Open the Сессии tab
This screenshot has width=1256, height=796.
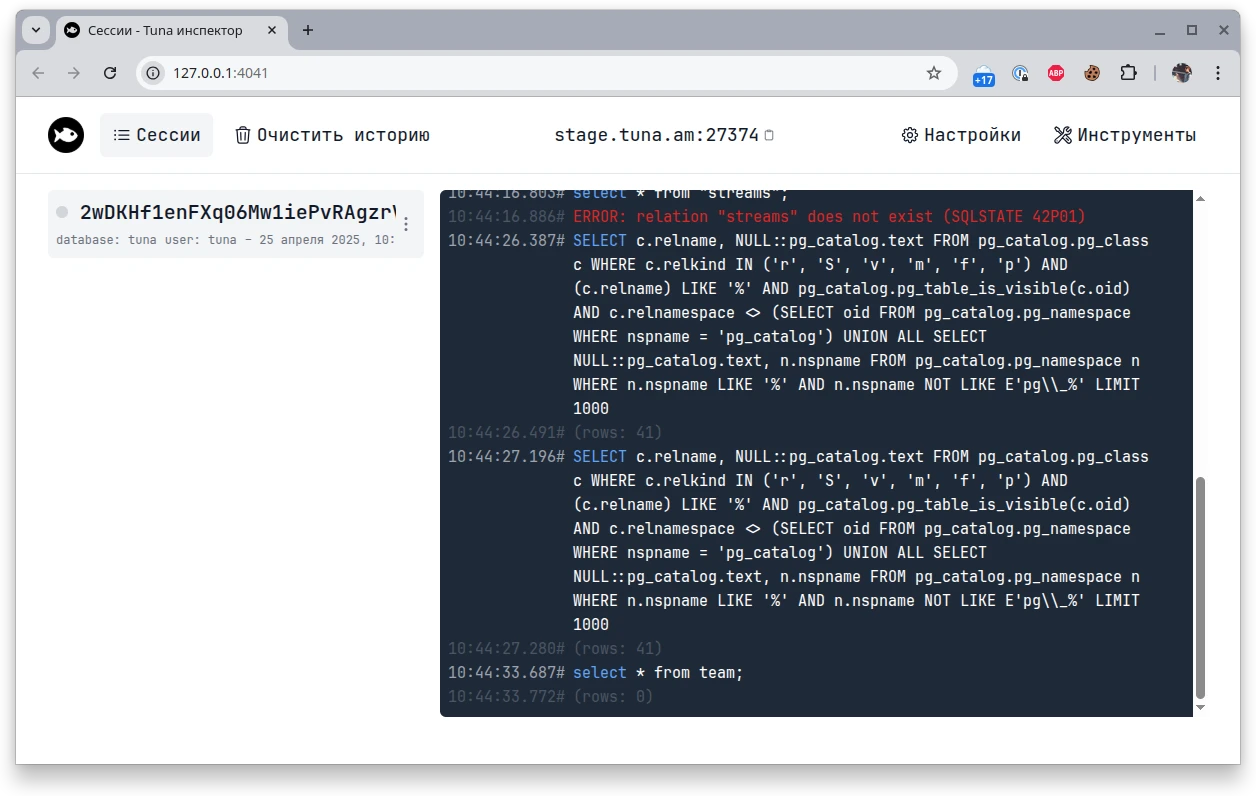(x=156, y=135)
